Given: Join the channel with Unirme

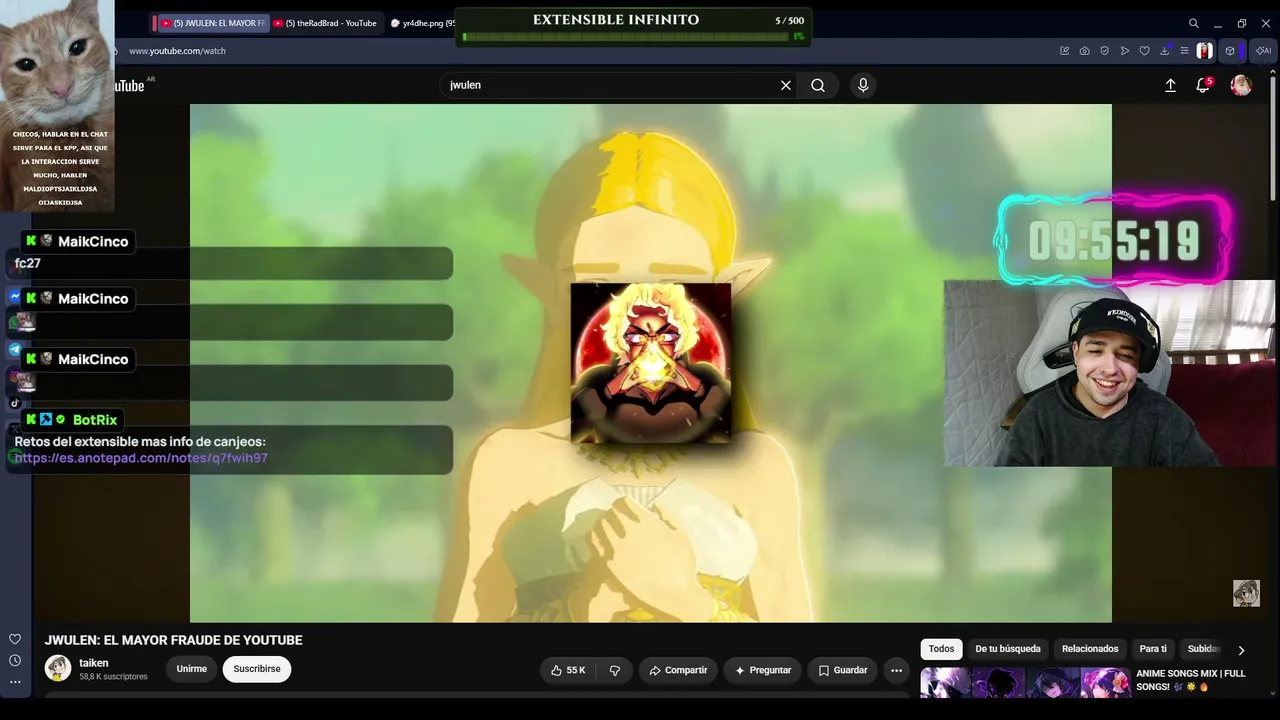Looking at the screenshot, I should (192, 669).
